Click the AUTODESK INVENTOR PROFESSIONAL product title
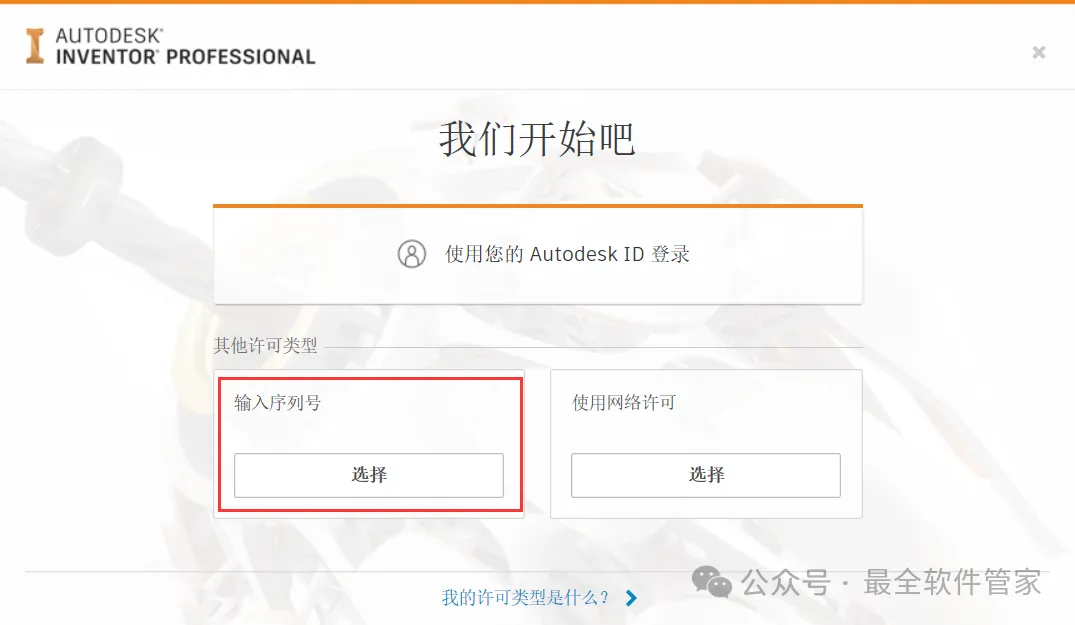The image size is (1075, 625). [x=185, y=47]
